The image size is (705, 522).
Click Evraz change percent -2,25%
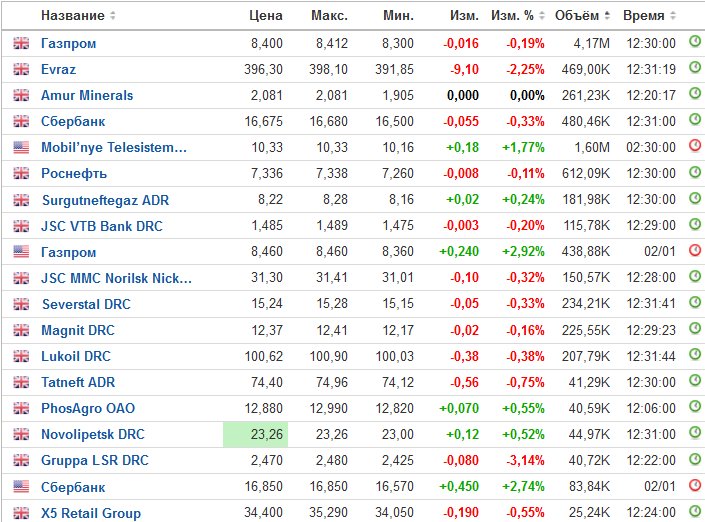pos(525,69)
